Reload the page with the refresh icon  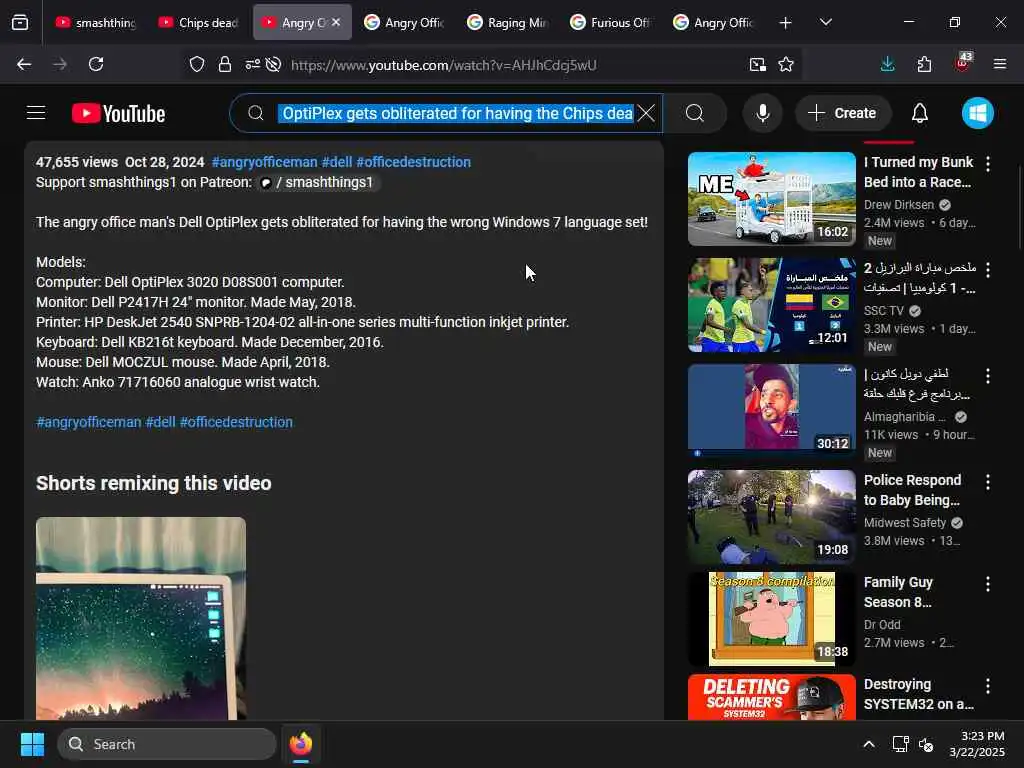pyautogui.click(x=96, y=64)
